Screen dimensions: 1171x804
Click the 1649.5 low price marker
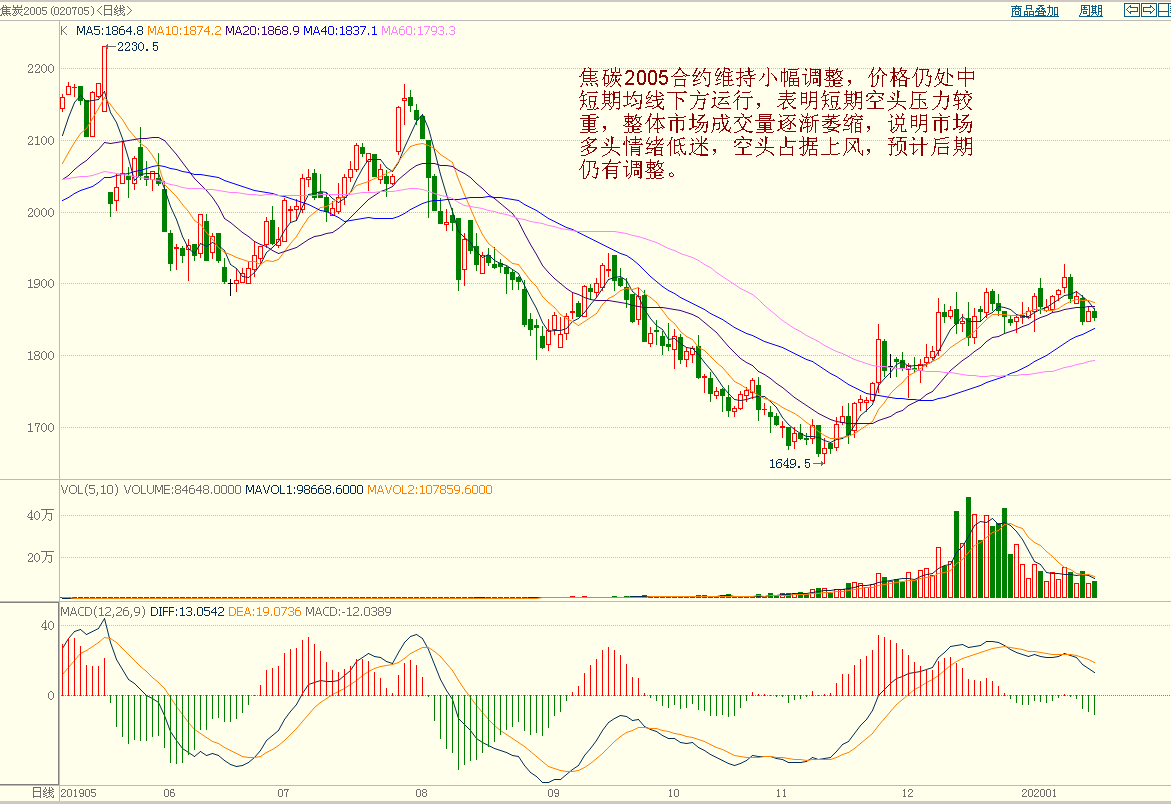coord(789,464)
